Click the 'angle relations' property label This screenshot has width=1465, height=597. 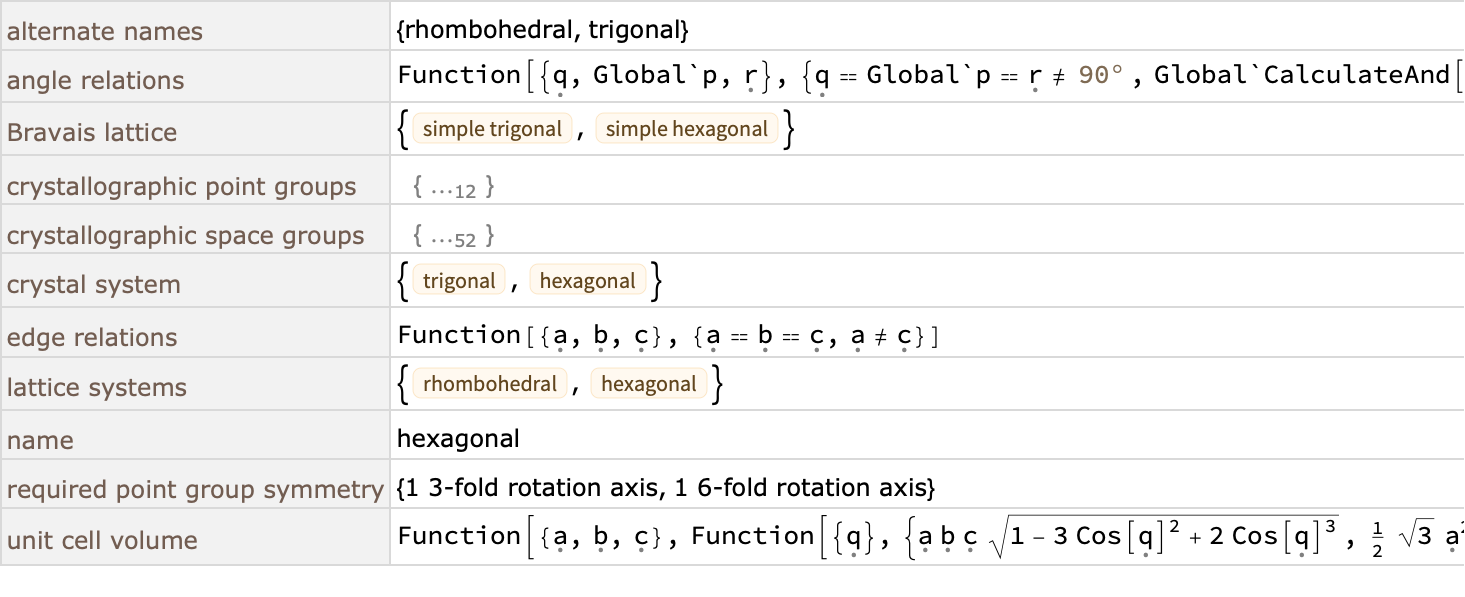coord(95,81)
